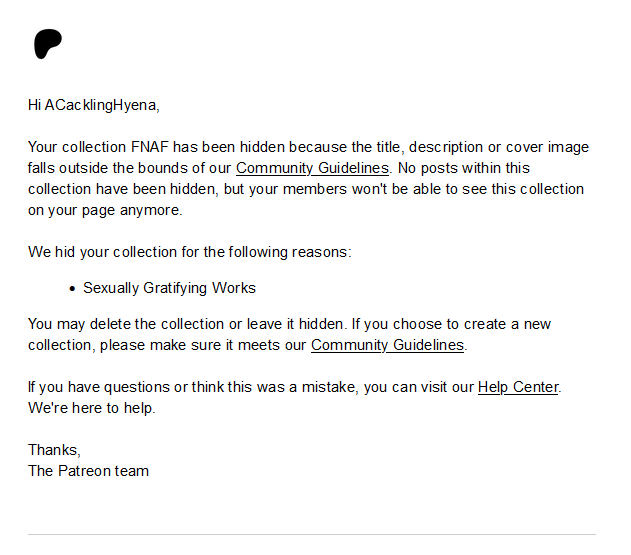The height and width of the screenshot is (555, 631).
Task: Click 'on your page anymore.' text
Action: tap(105, 210)
